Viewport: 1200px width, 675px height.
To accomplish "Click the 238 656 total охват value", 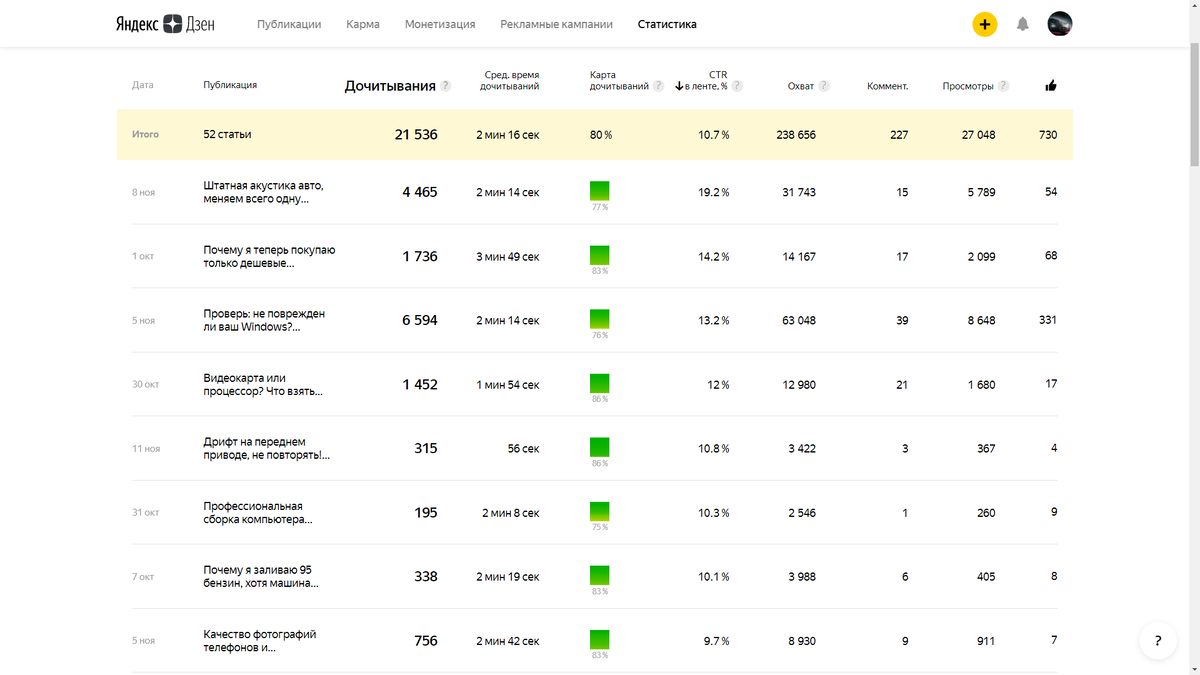I will point(796,134).
